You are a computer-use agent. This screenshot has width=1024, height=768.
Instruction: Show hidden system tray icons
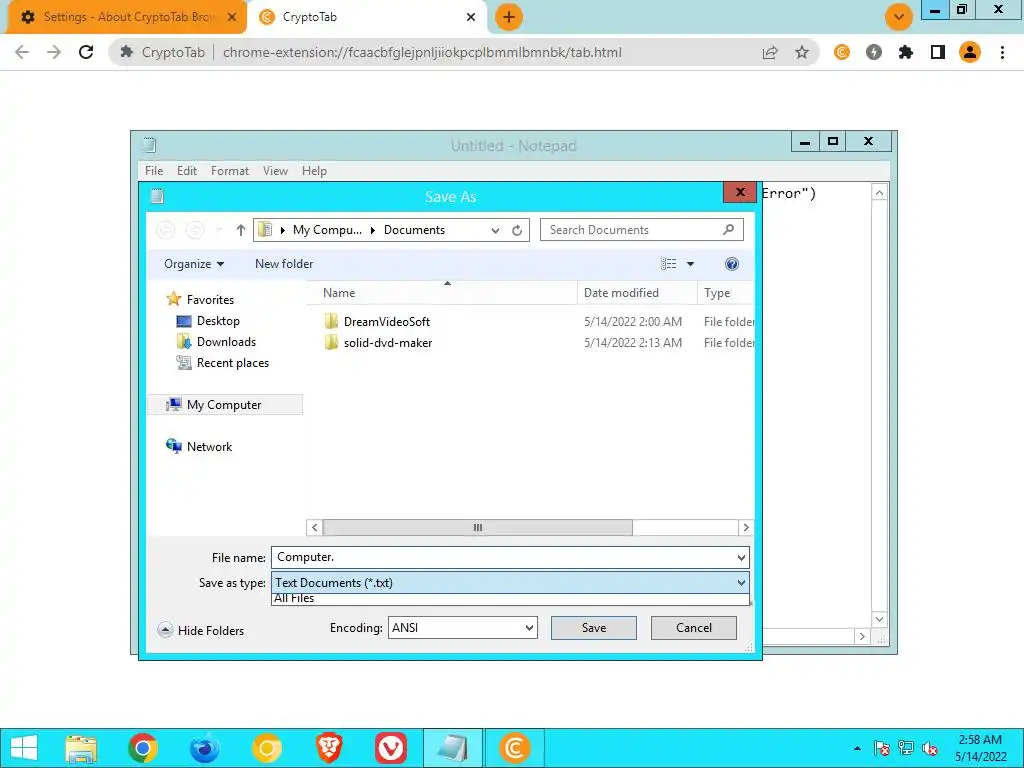857,748
